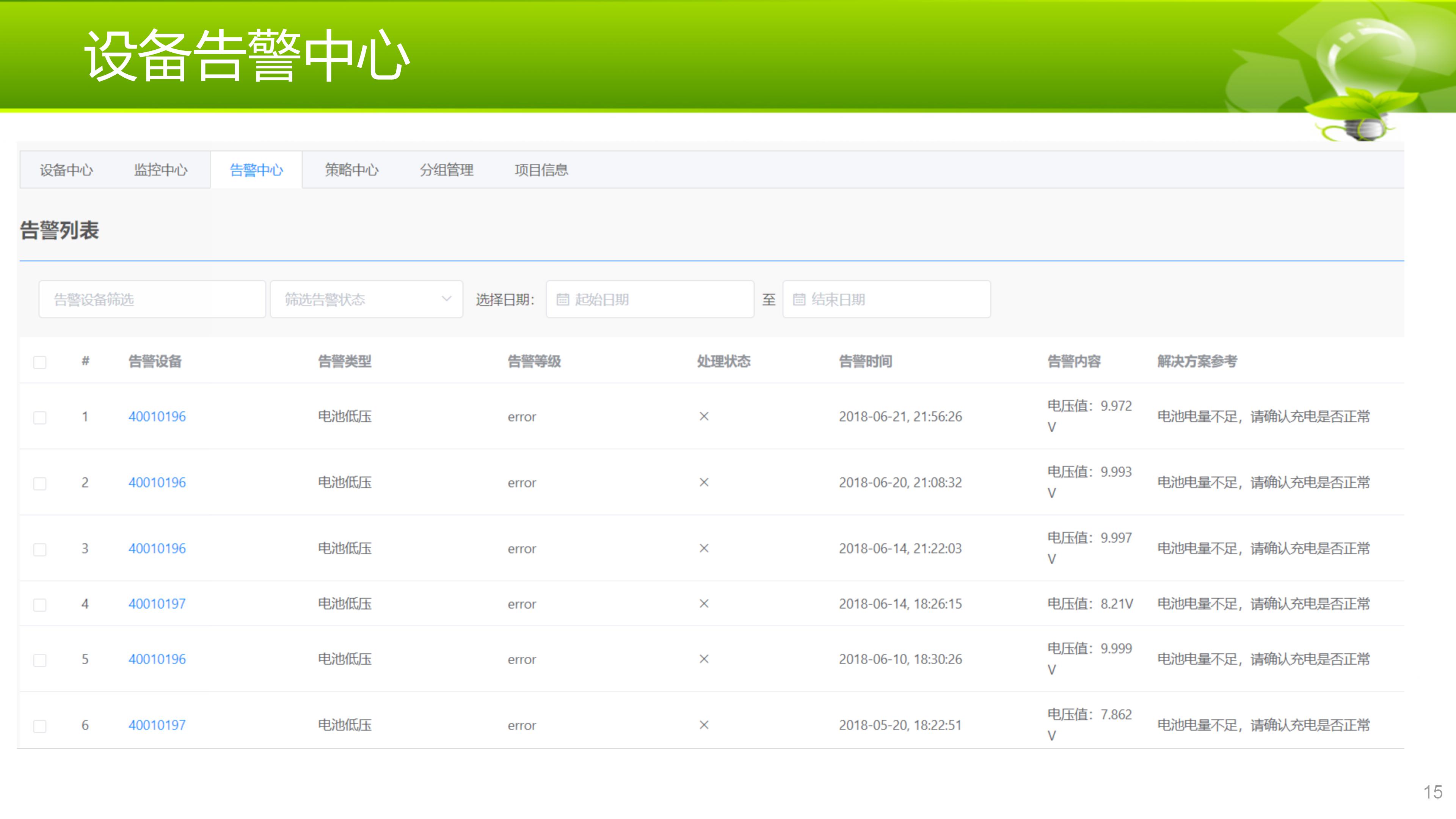Open device link 40010196 in row 1

(157, 417)
